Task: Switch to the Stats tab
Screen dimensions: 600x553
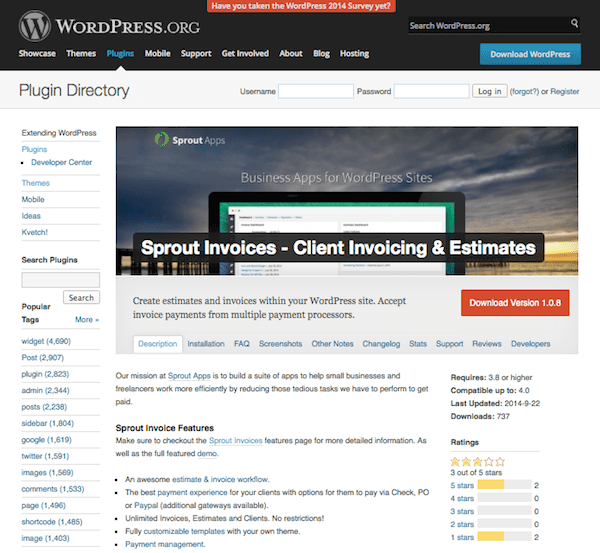Action: [418, 344]
